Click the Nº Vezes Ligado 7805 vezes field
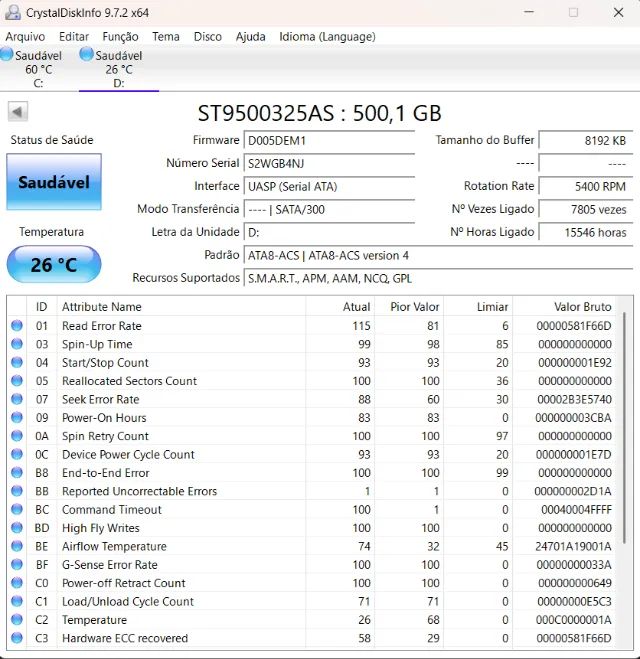 (586, 209)
